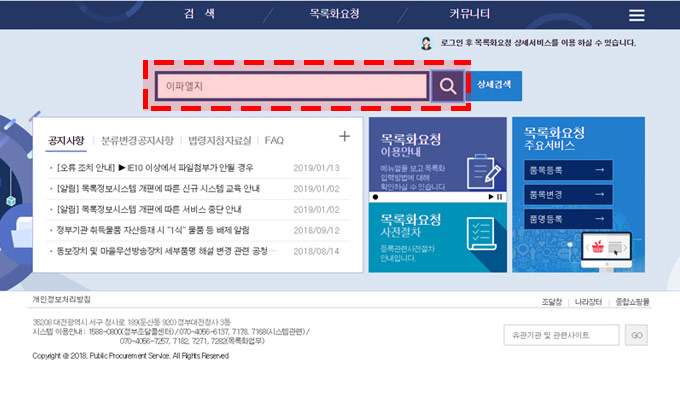Open the 종합쇼핑몰 footer link
Image resolution: width=680 pixels, height=393 pixels.
tap(633, 302)
